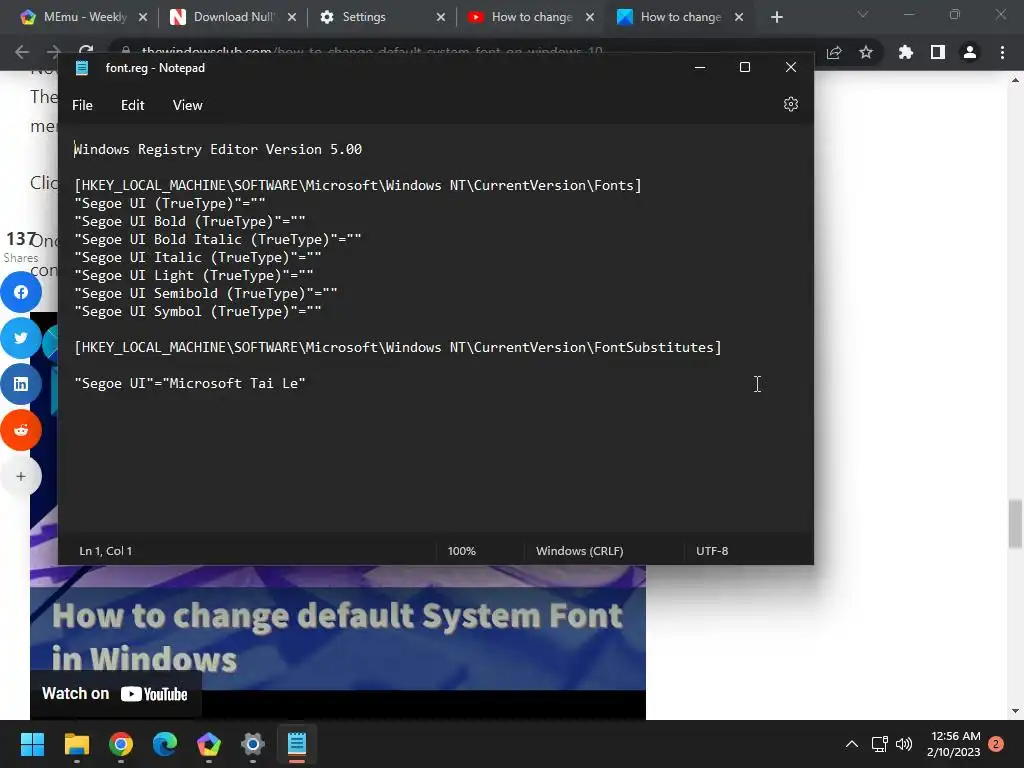The width and height of the screenshot is (1024, 768).
Task: Open Chrome profile avatar
Action: tap(970, 52)
